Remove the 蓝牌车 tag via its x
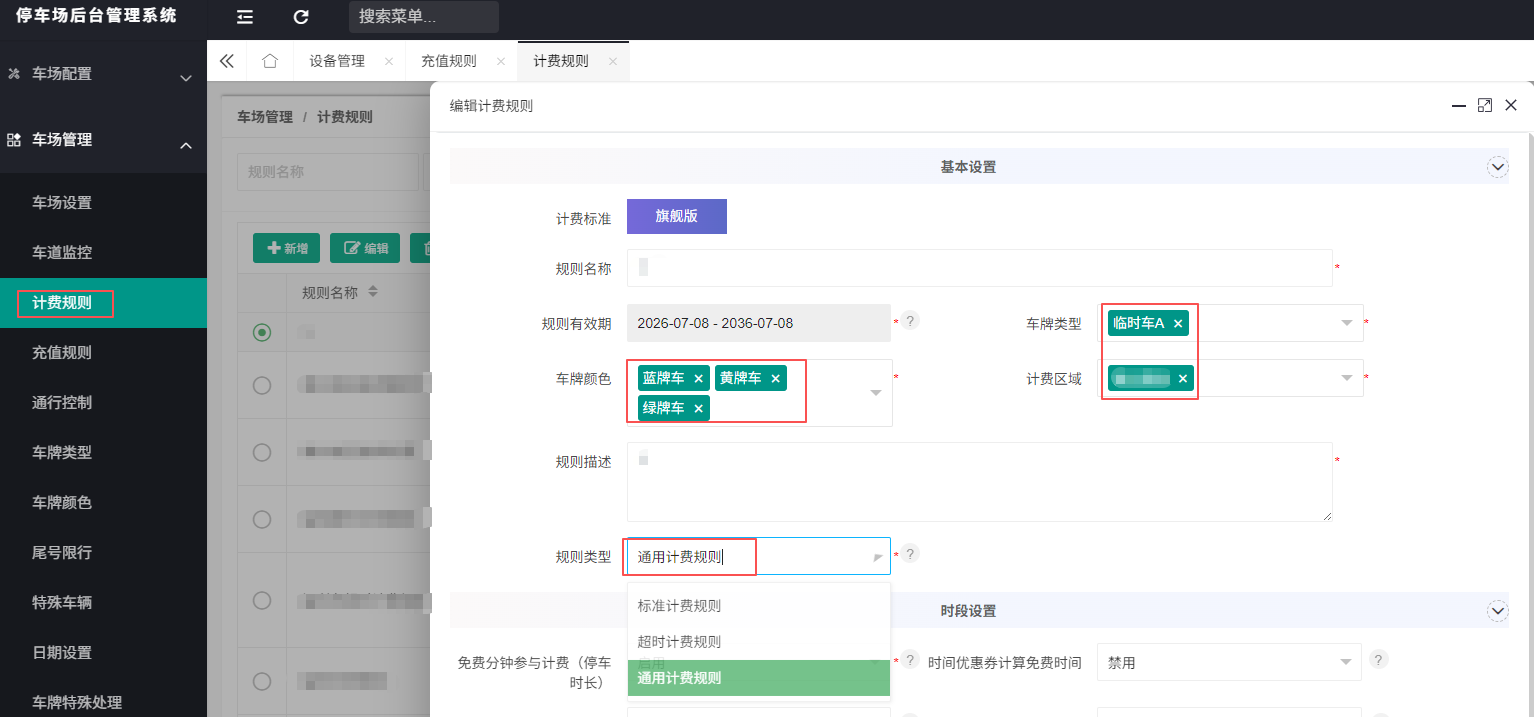The image size is (1534, 717). (x=698, y=379)
